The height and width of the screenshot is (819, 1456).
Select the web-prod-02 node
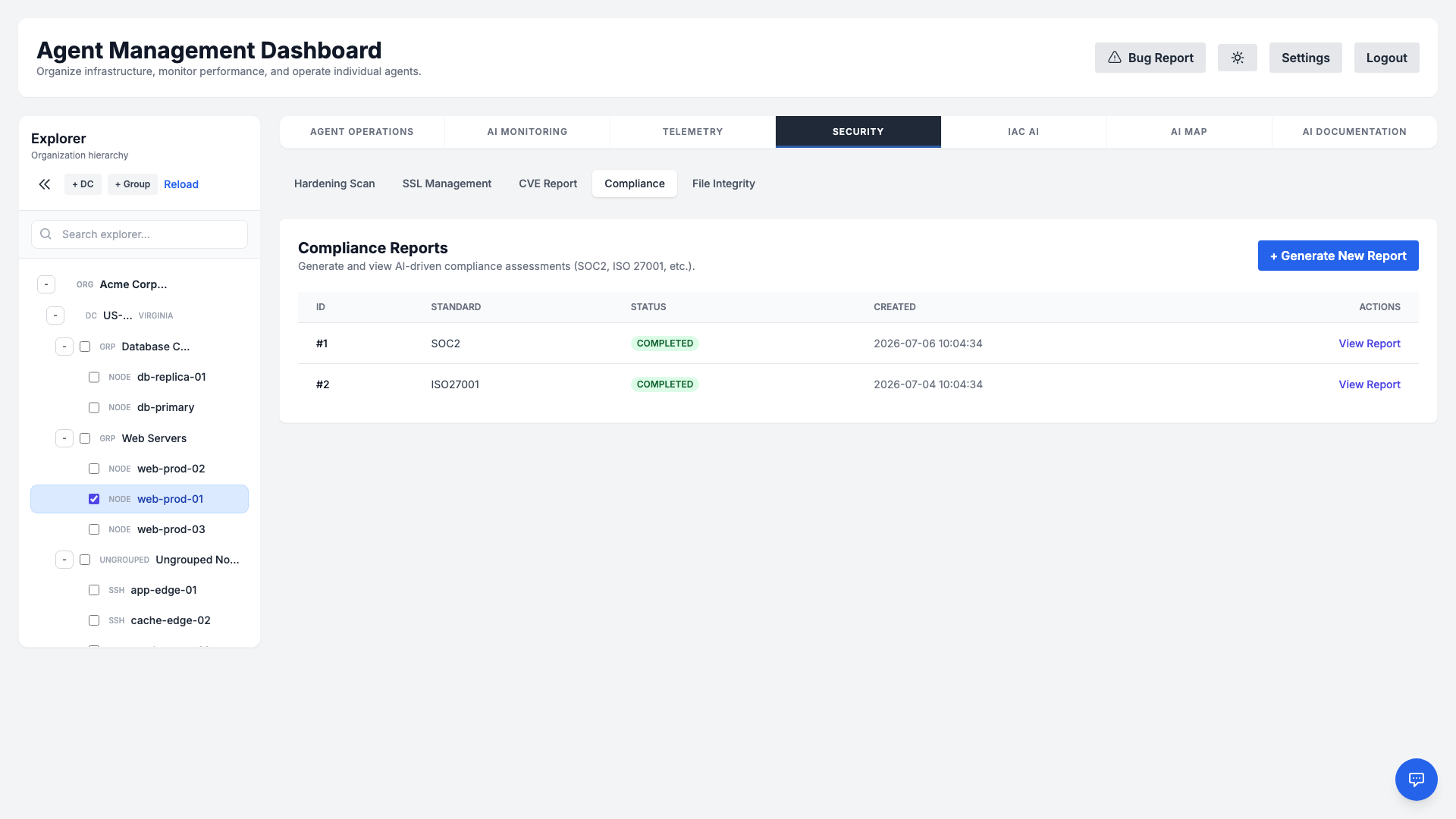[171, 469]
